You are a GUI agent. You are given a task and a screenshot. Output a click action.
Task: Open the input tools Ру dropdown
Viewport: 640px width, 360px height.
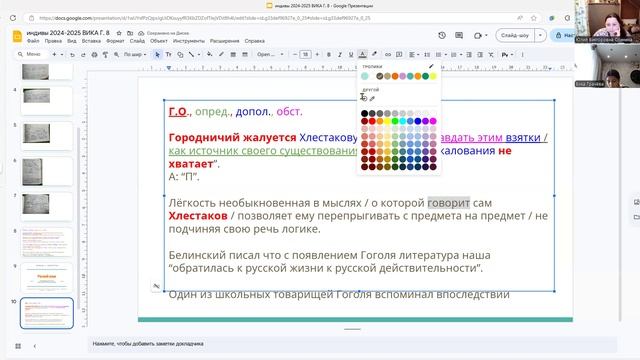tap(507, 55)
